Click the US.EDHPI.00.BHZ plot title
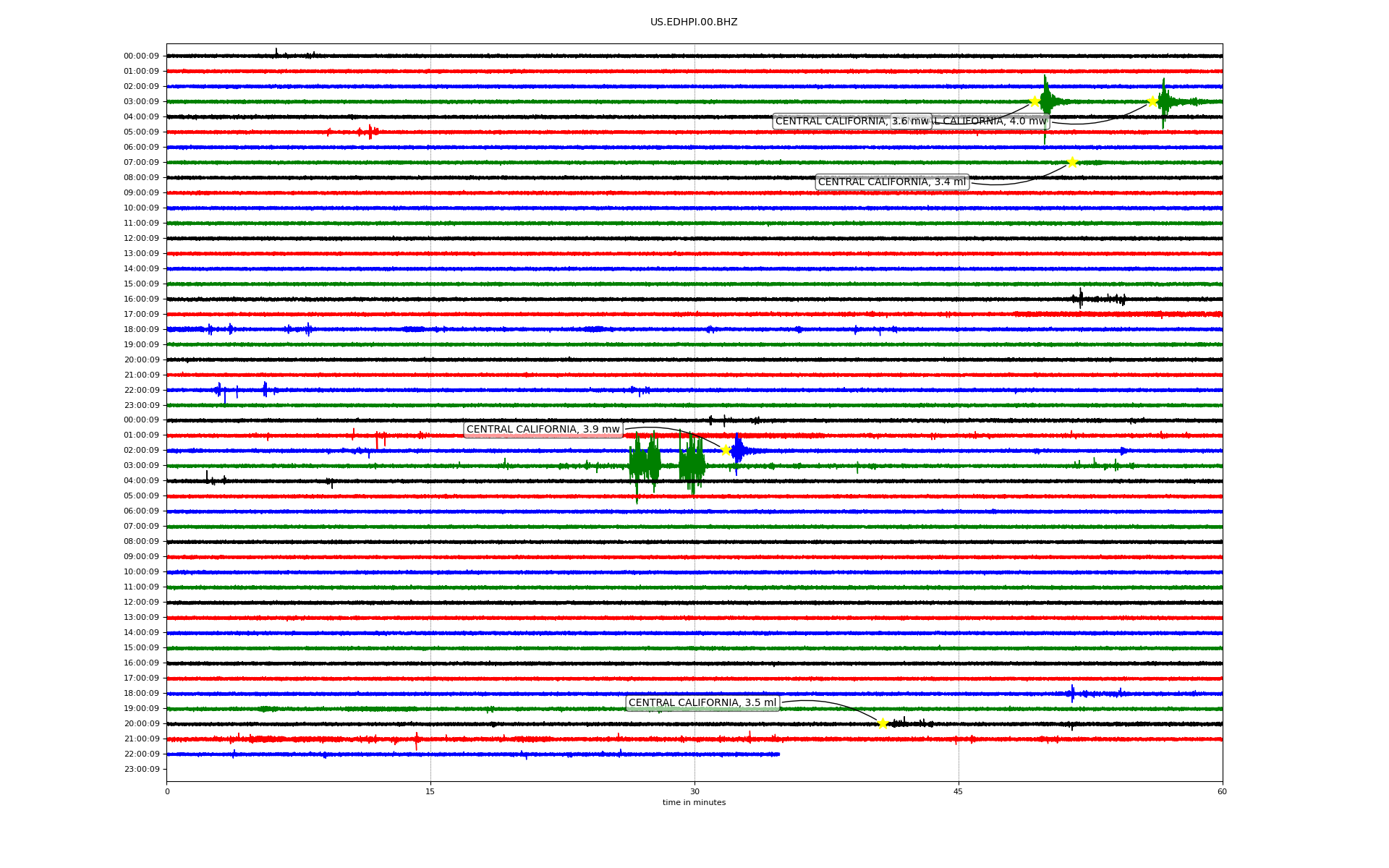The height and width of the screenshot is (868, 1389). click(x=694, y=22)
